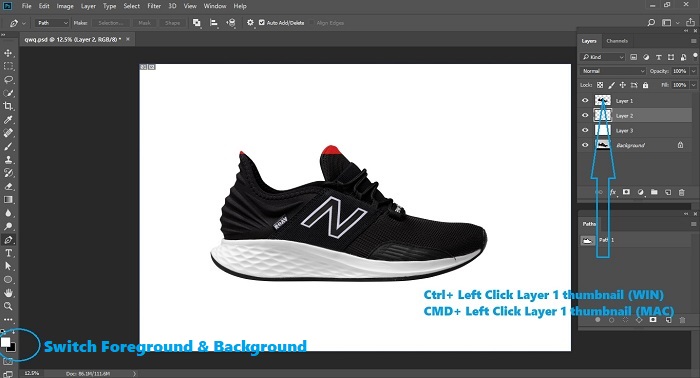Open the Search icon in options bar
The height and width of the screenshot is (378, 700).
coord(651,23)
